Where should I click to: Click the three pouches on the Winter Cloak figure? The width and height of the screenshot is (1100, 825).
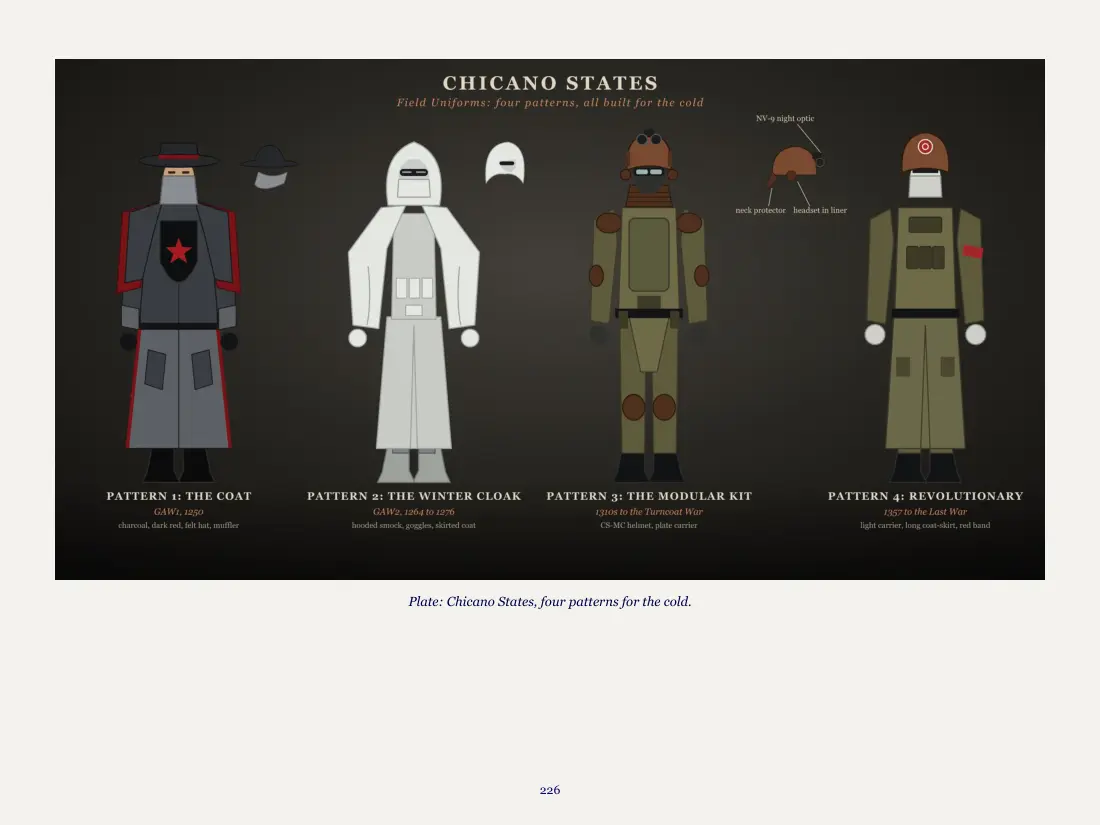tap(414, 288)
